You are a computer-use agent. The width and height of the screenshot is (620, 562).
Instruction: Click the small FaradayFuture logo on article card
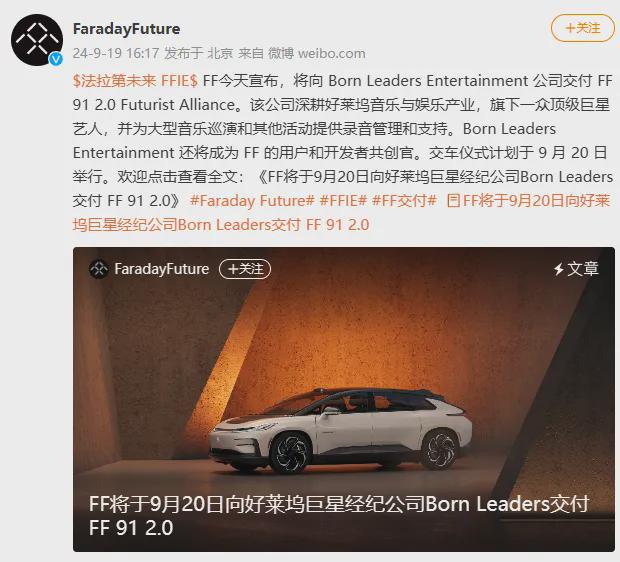[x=99, y=269]
